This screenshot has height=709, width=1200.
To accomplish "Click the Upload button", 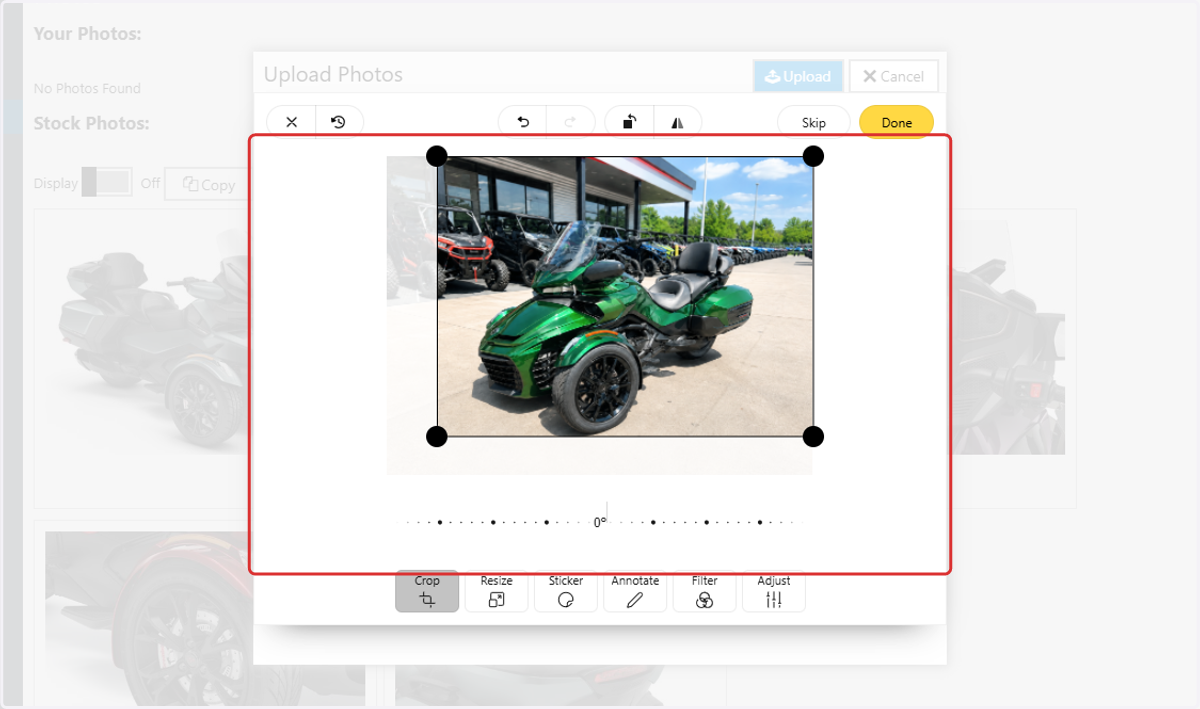I will coord(798,76).
